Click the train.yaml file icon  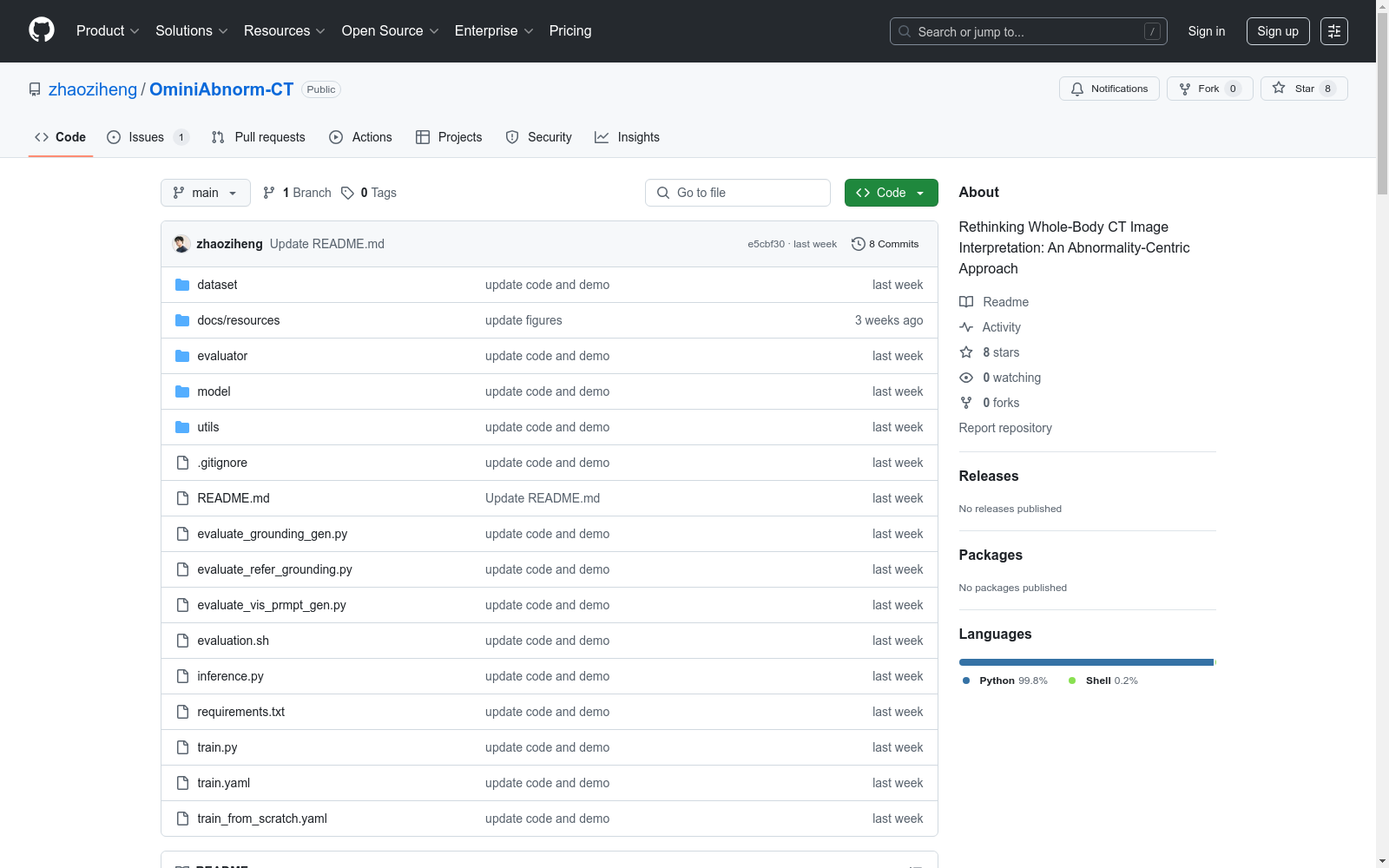tap(182, 783)
